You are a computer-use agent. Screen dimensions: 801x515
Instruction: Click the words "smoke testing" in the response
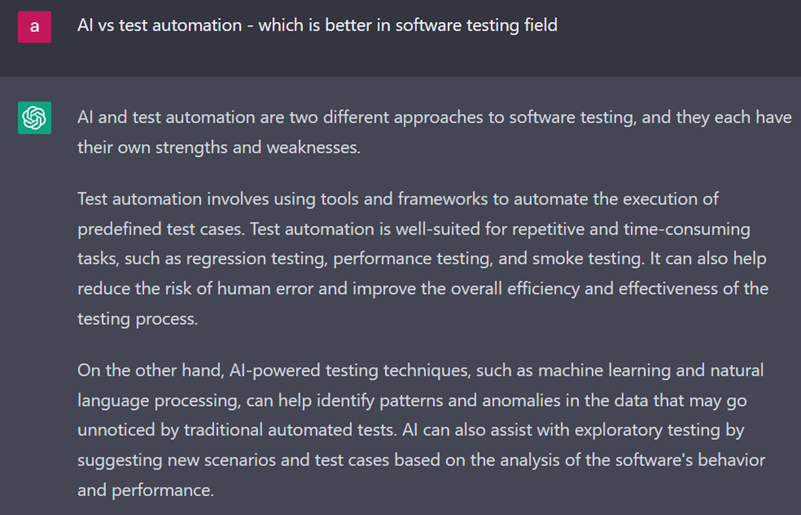click(x=587, y=259)
